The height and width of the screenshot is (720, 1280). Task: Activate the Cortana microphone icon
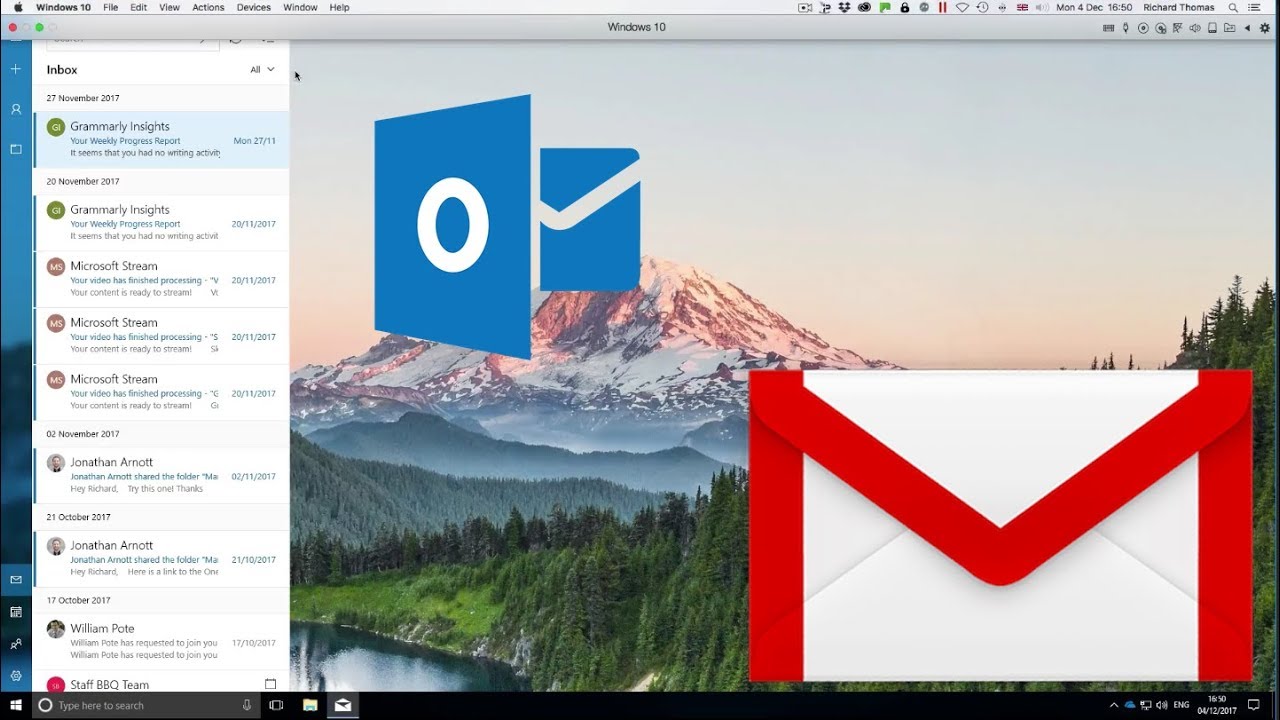[247, 705]
